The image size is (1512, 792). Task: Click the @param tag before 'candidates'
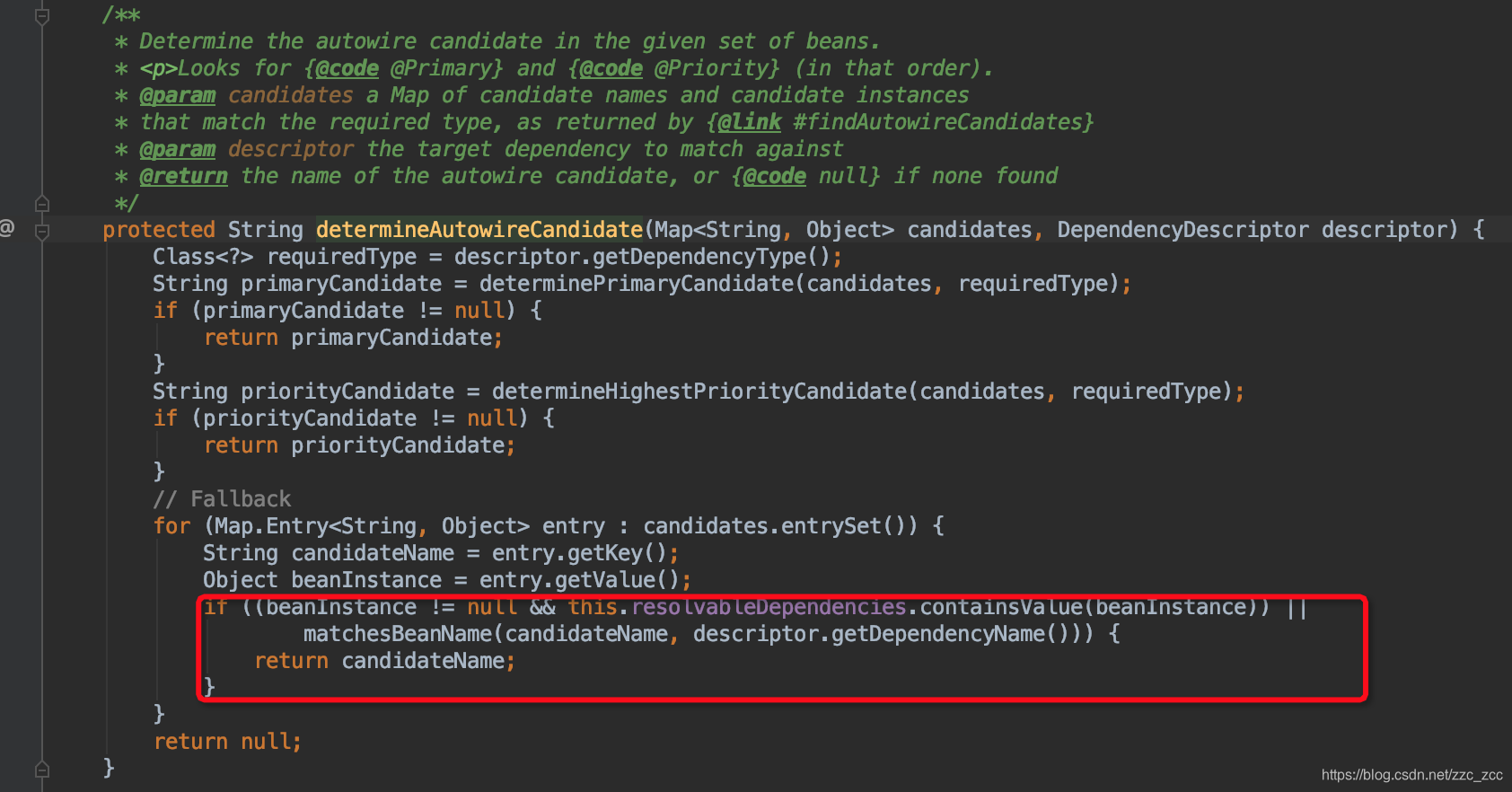178,95
